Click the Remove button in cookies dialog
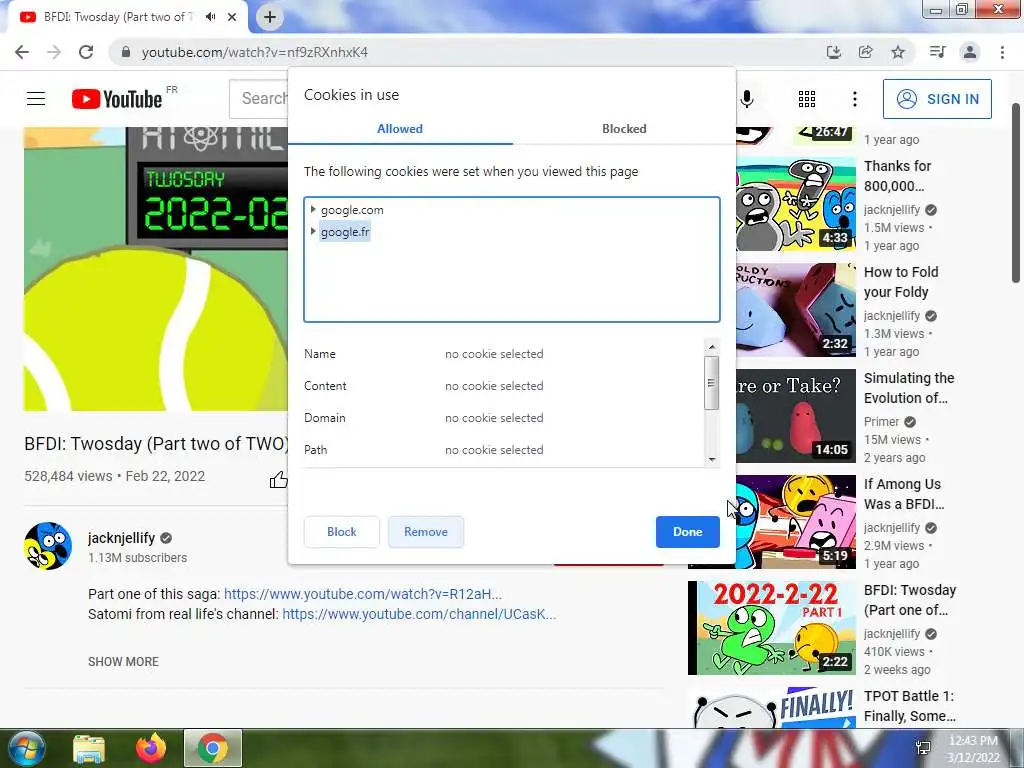Viewport: 1024px width, 768px height. [426, 532]
